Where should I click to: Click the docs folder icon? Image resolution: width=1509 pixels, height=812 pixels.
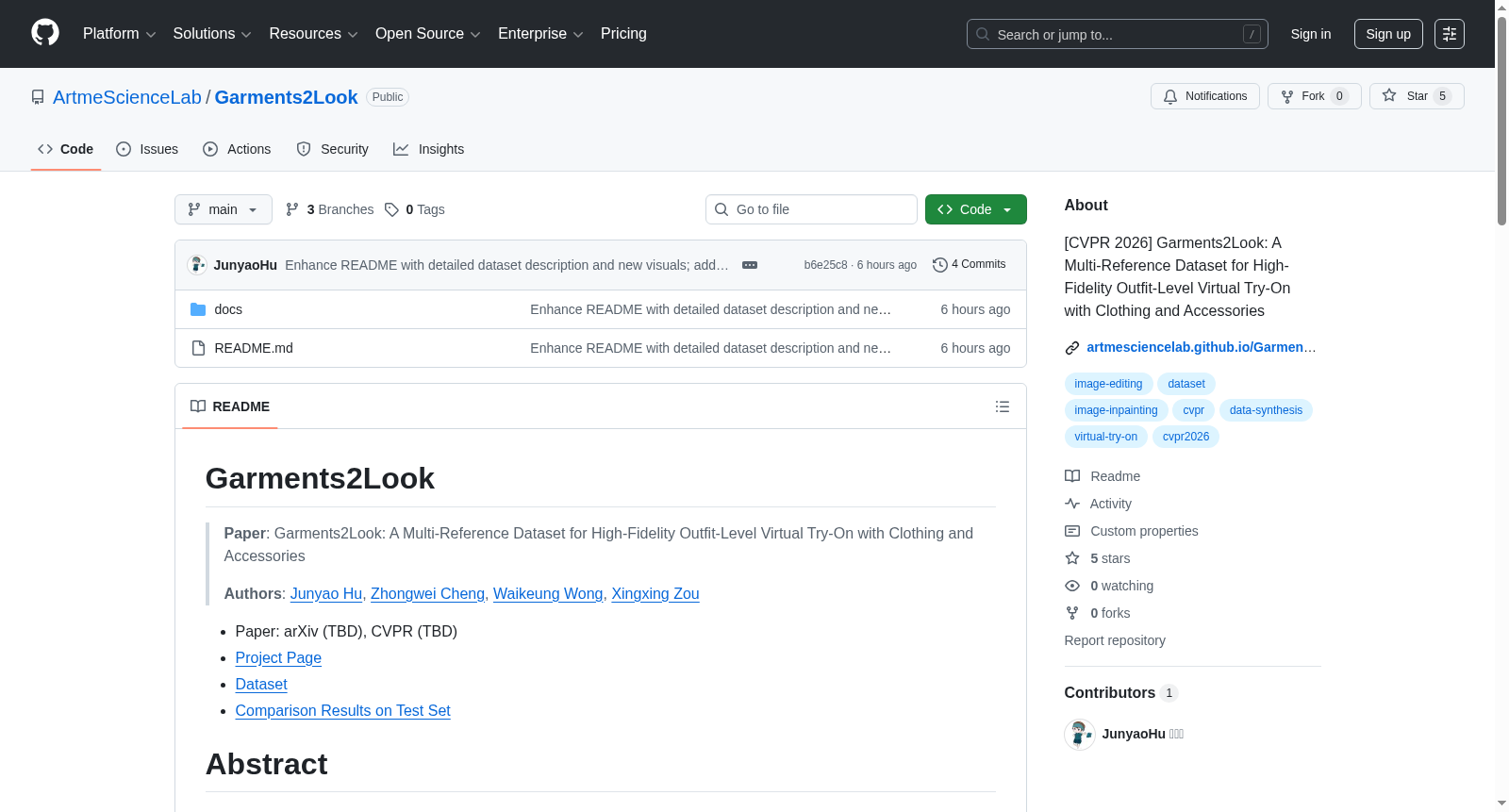coord(198,309)
